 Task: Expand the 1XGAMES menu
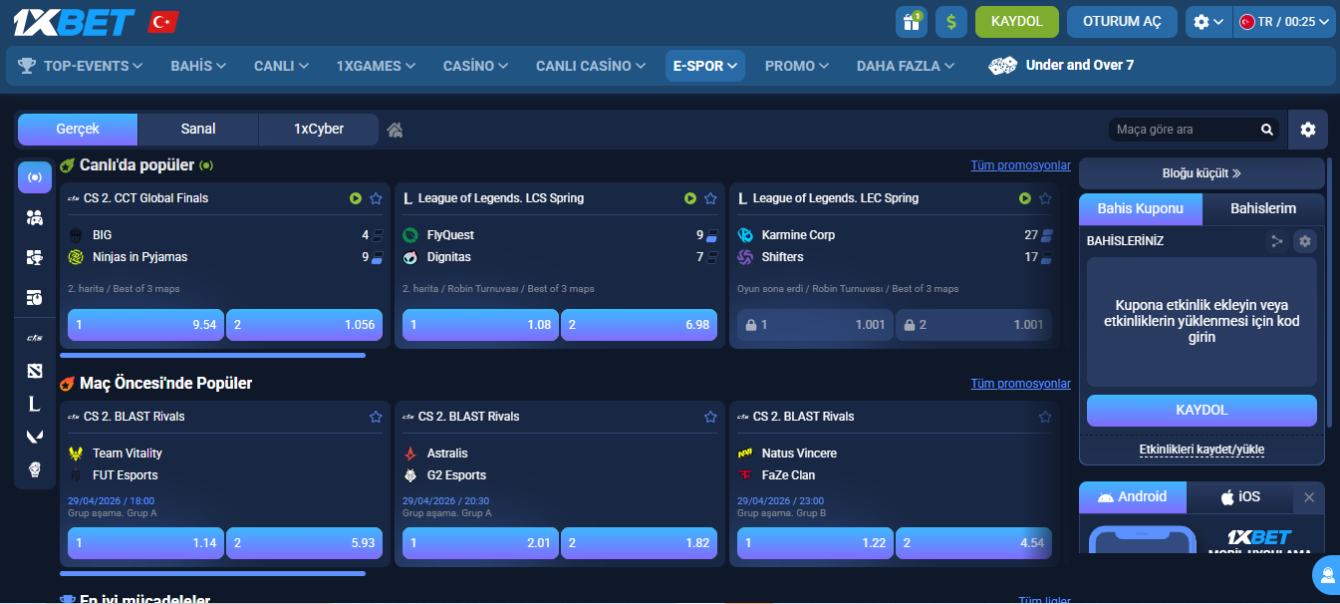[375, 66]
